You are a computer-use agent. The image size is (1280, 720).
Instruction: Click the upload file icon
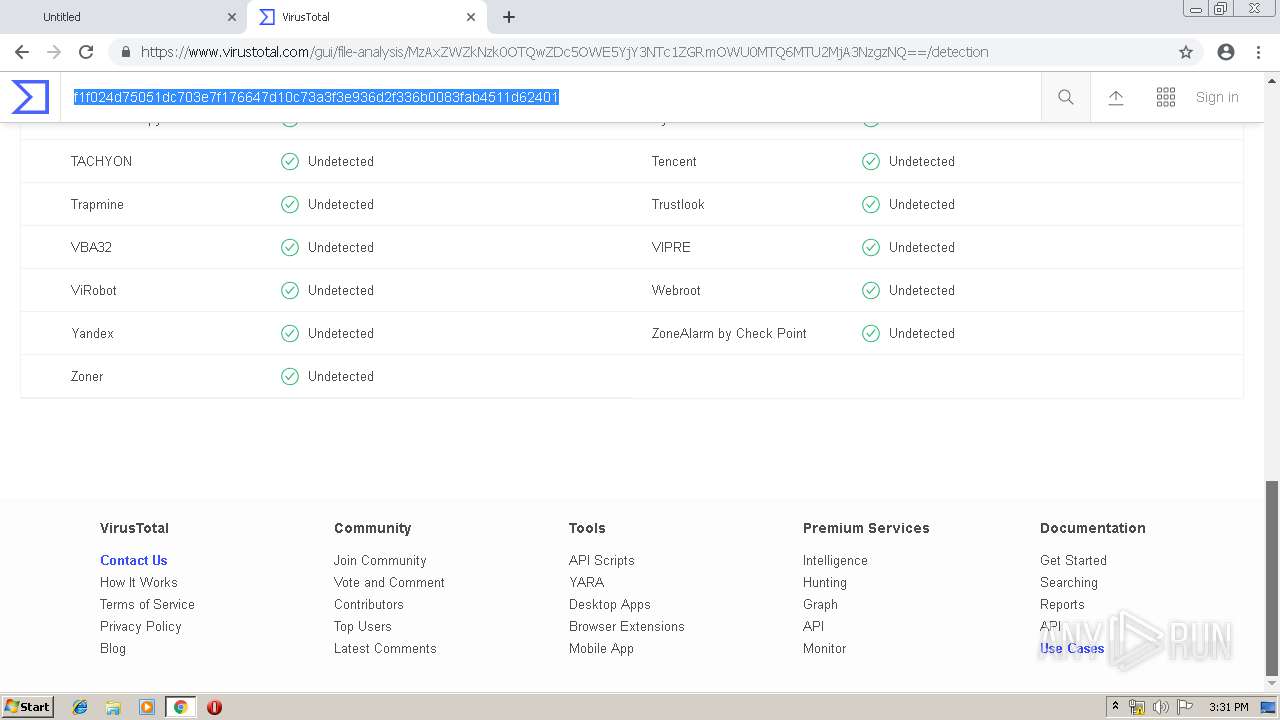pyautogui.click(x=1116, y=97)
